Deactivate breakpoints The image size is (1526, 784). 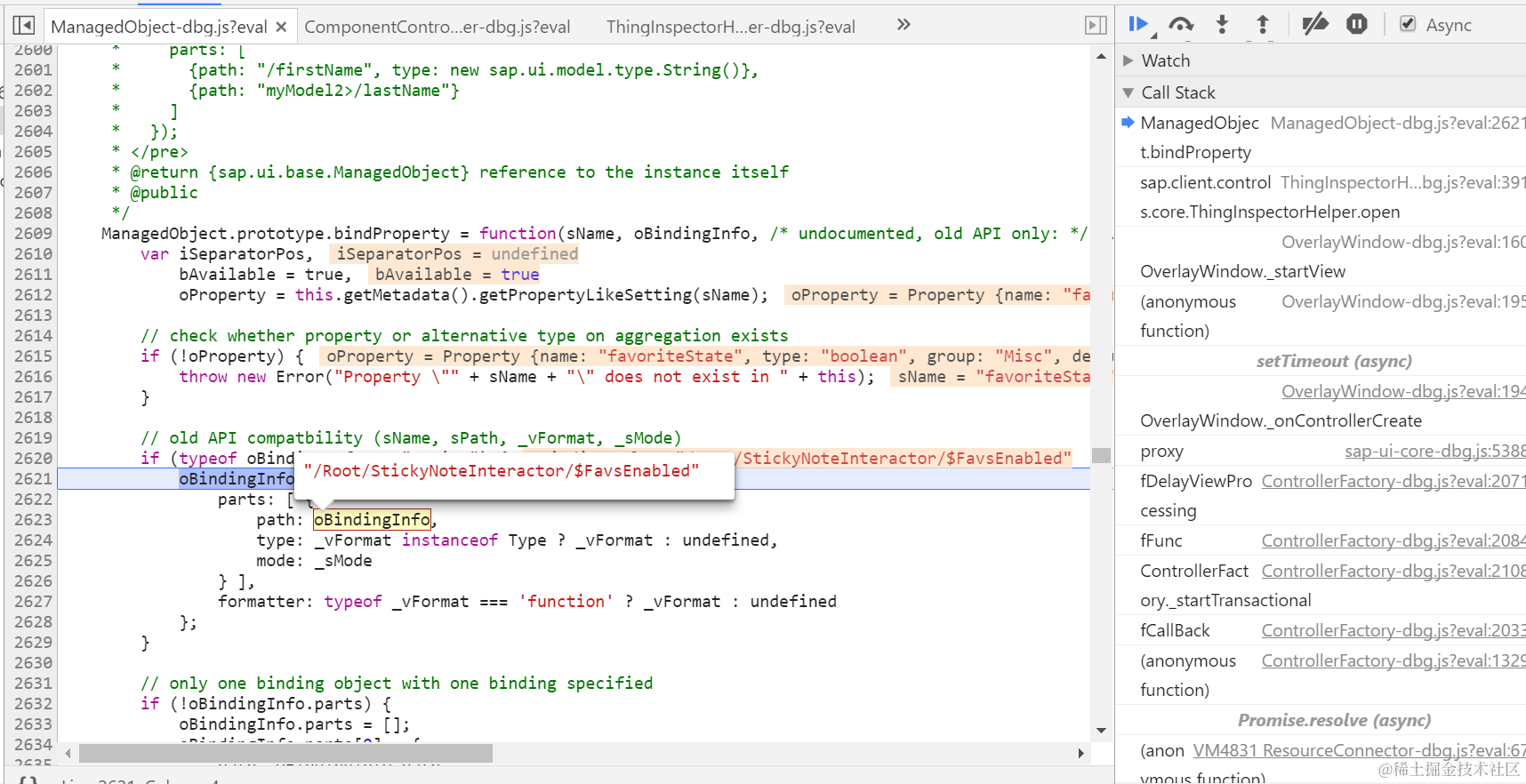pos(1315,24)
